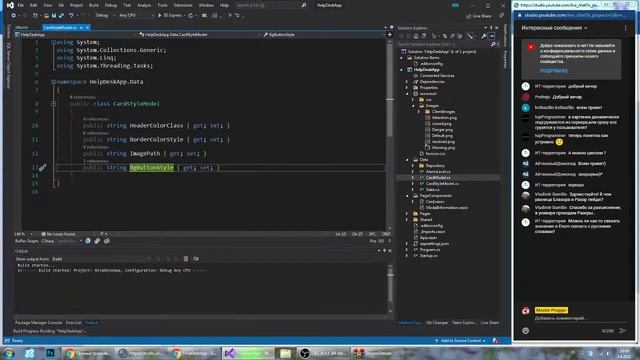Click the YouTube chat emoji icon

(526, 331)
